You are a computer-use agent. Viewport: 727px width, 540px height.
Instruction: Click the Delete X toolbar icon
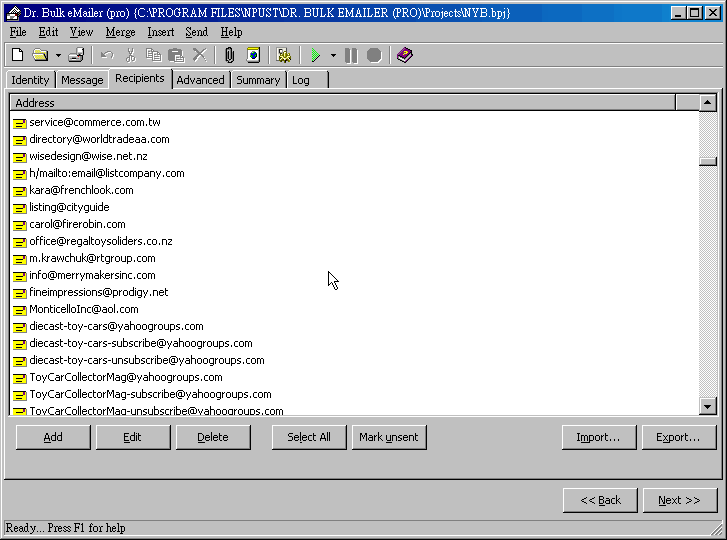click(x=199, y=55)
